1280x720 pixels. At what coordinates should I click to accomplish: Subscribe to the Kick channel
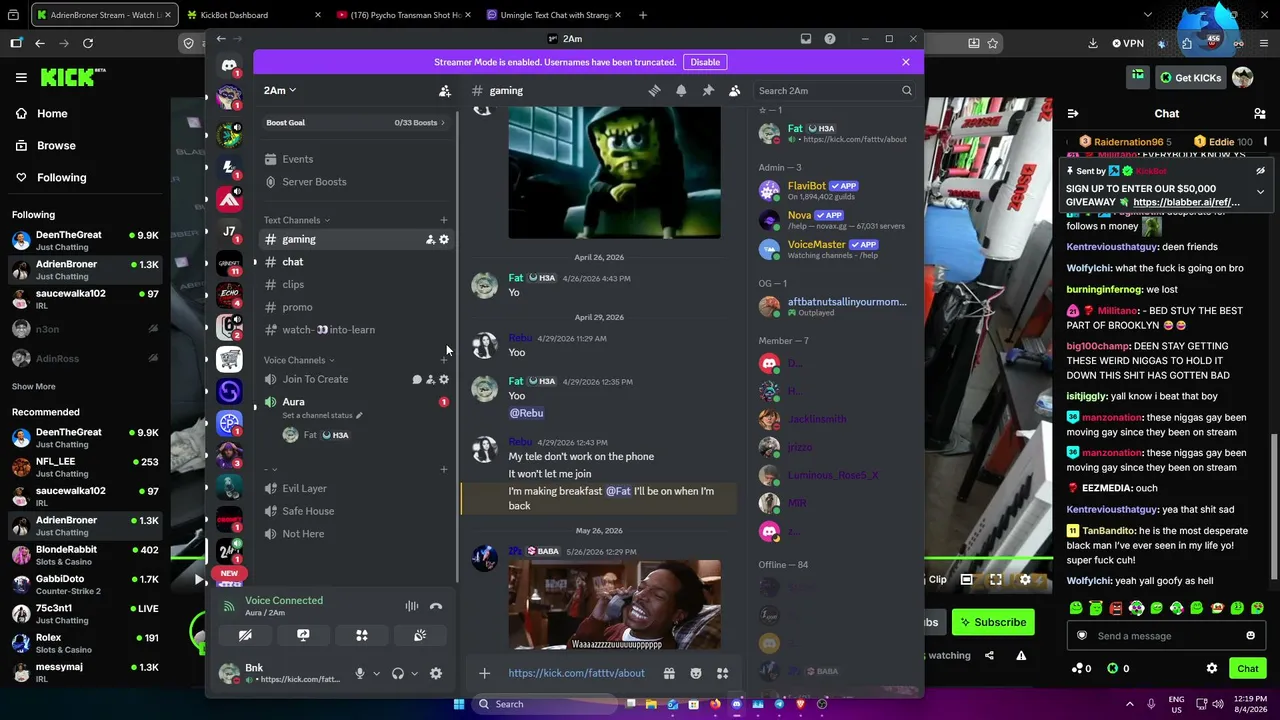tap(993, 622)
